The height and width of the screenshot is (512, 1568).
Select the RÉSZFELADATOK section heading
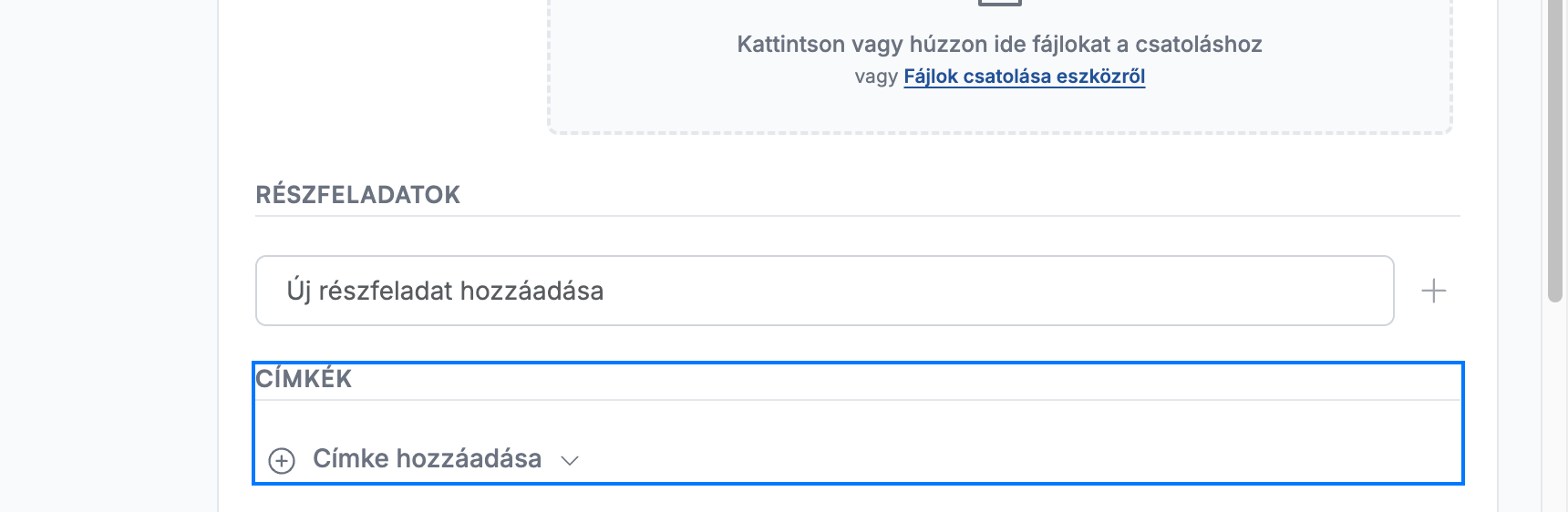coord(357,195)
